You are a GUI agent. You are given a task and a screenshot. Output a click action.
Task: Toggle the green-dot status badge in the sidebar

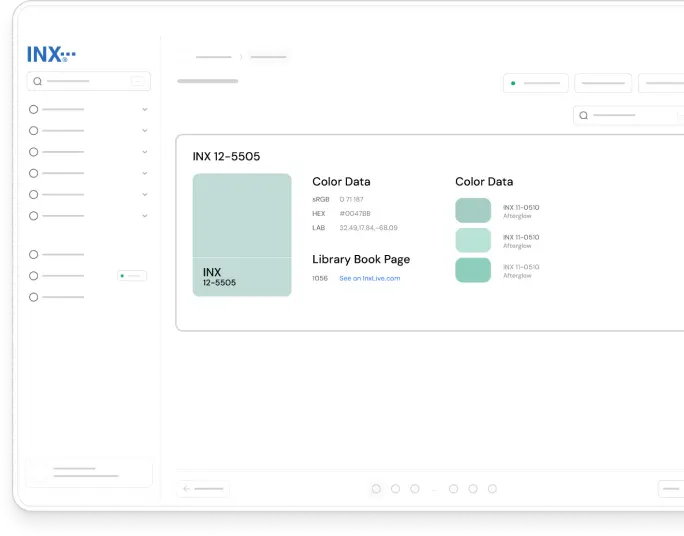pyautogui.click(x=132, y=275)
